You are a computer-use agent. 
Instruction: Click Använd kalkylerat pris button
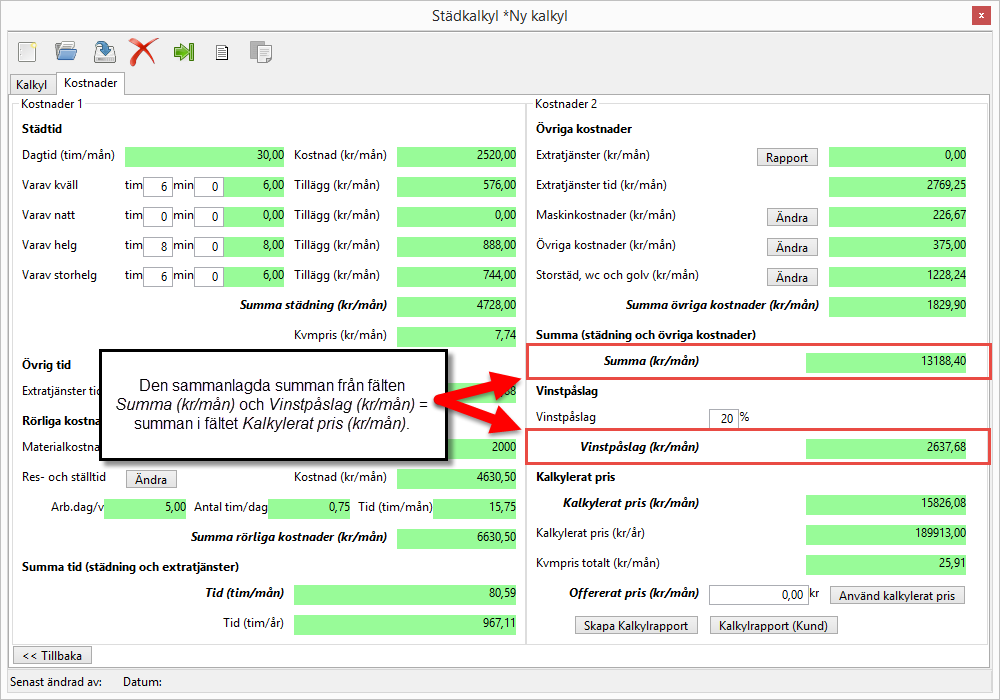click(897, 595)
